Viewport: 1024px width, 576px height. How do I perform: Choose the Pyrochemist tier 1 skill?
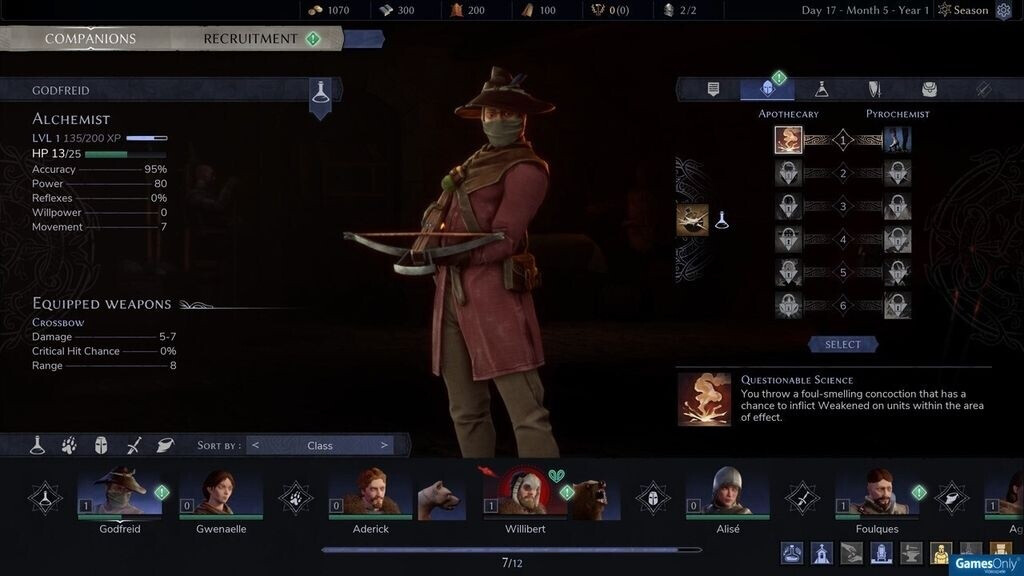point(897,140)
